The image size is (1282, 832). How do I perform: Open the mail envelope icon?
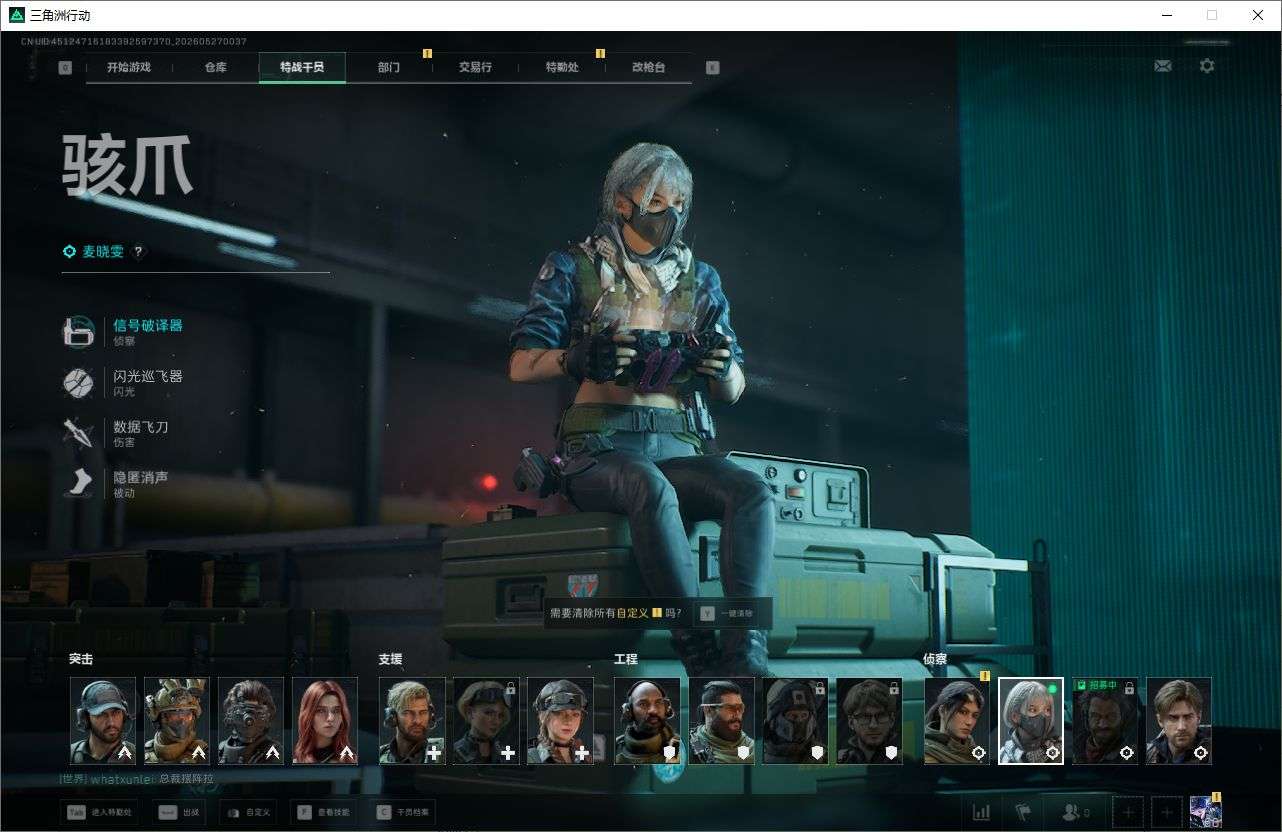click(1162, 66)
